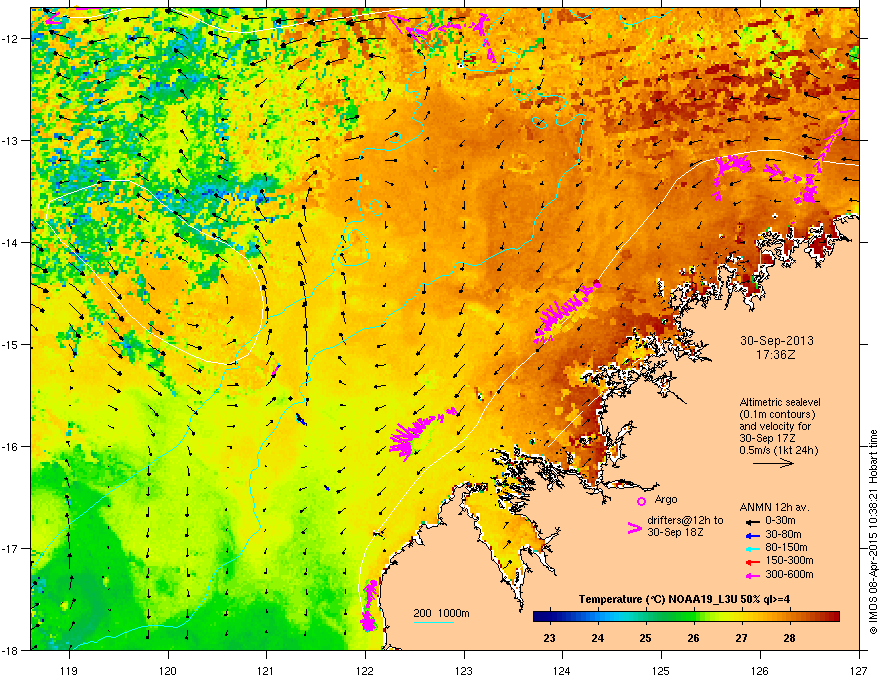880x680 pixels.
Task: Click the 'drifters@12h to' legend text
Action: pos(685,521)
